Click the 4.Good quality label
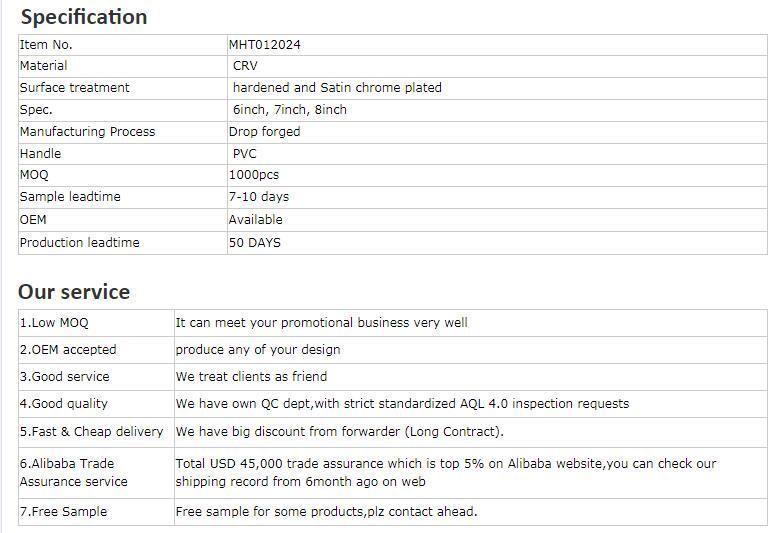This screenshot has height=533, width=775. (64, 403)
